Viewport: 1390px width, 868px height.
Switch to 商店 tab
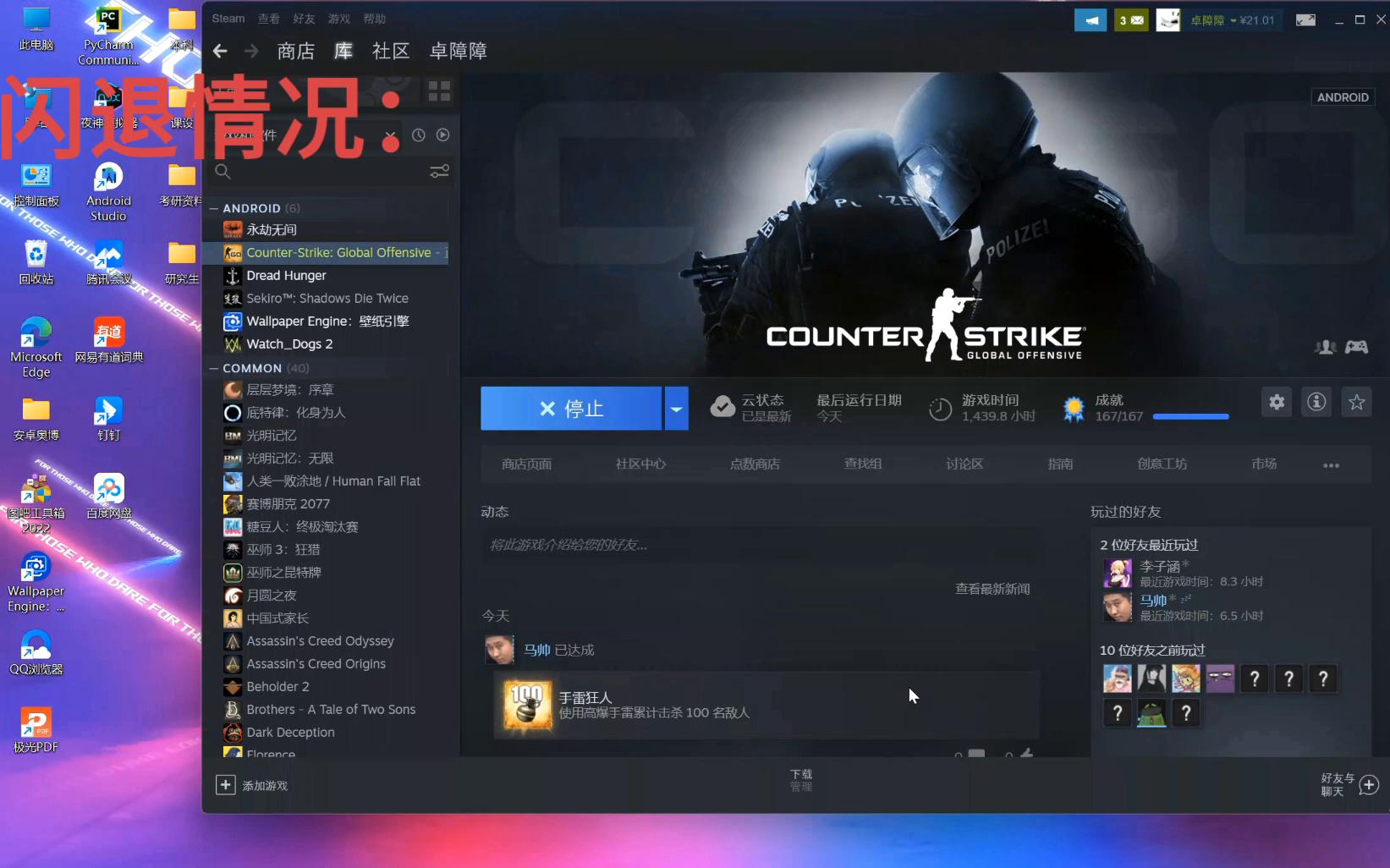coord(296,52)
